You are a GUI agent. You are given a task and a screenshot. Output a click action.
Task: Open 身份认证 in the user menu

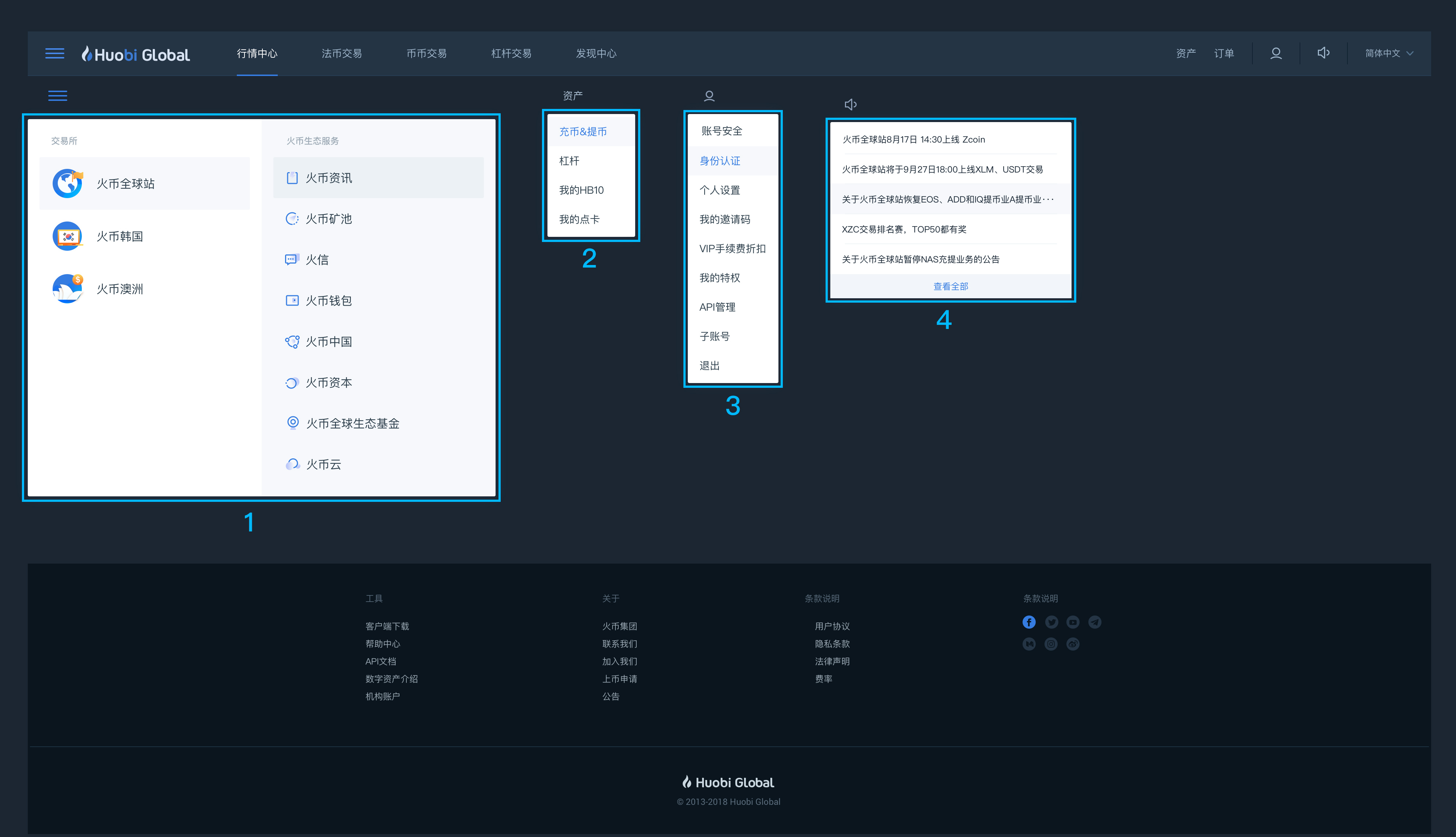733,160
